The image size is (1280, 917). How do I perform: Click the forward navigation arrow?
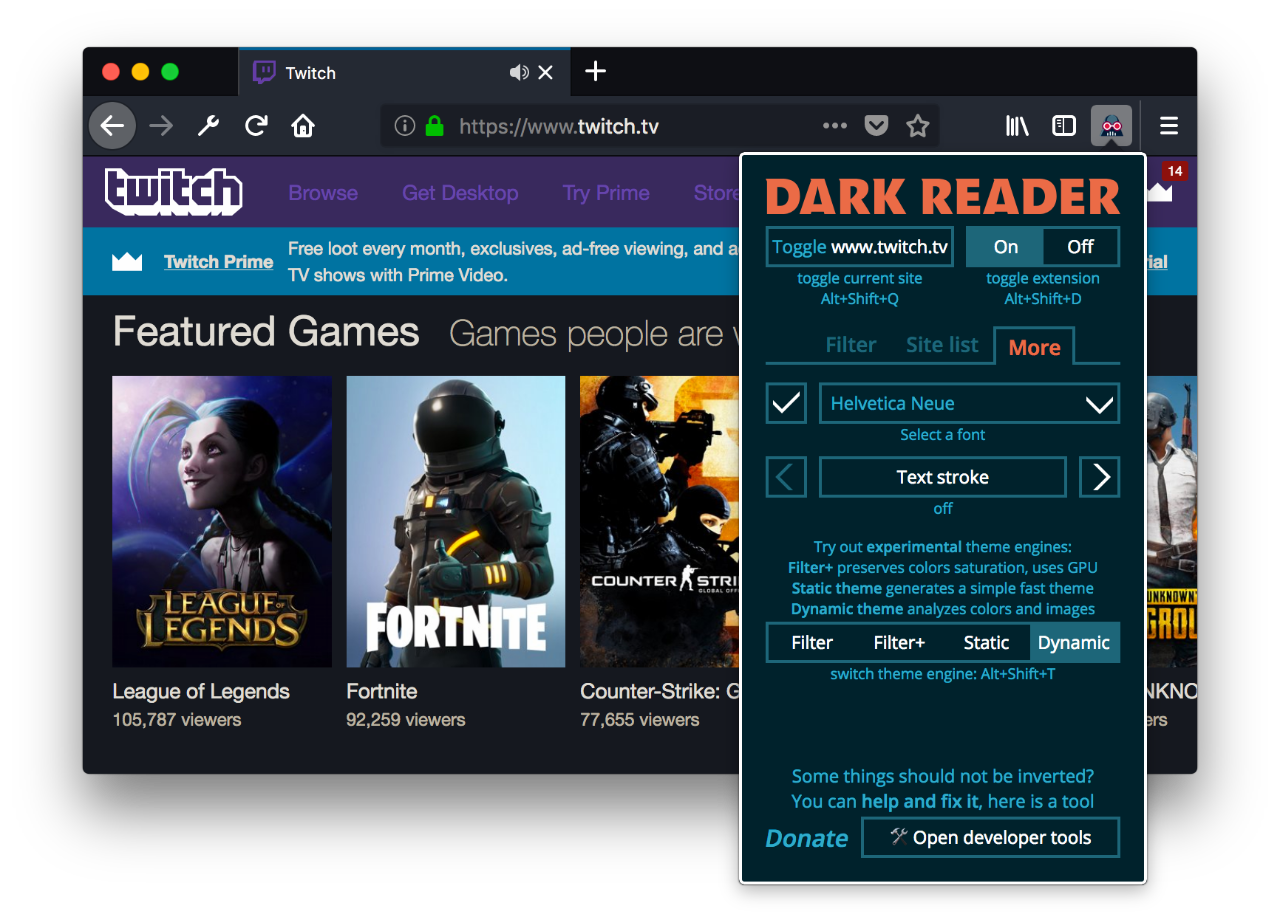pyautogui.click(x=160, y=126)
